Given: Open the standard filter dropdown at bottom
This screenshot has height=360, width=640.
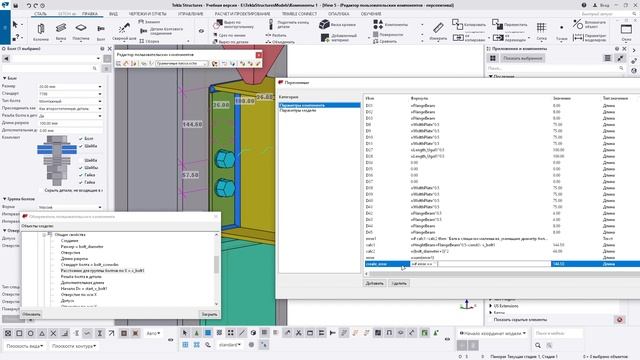Looking at the screenshot, I should coord(230,345).
